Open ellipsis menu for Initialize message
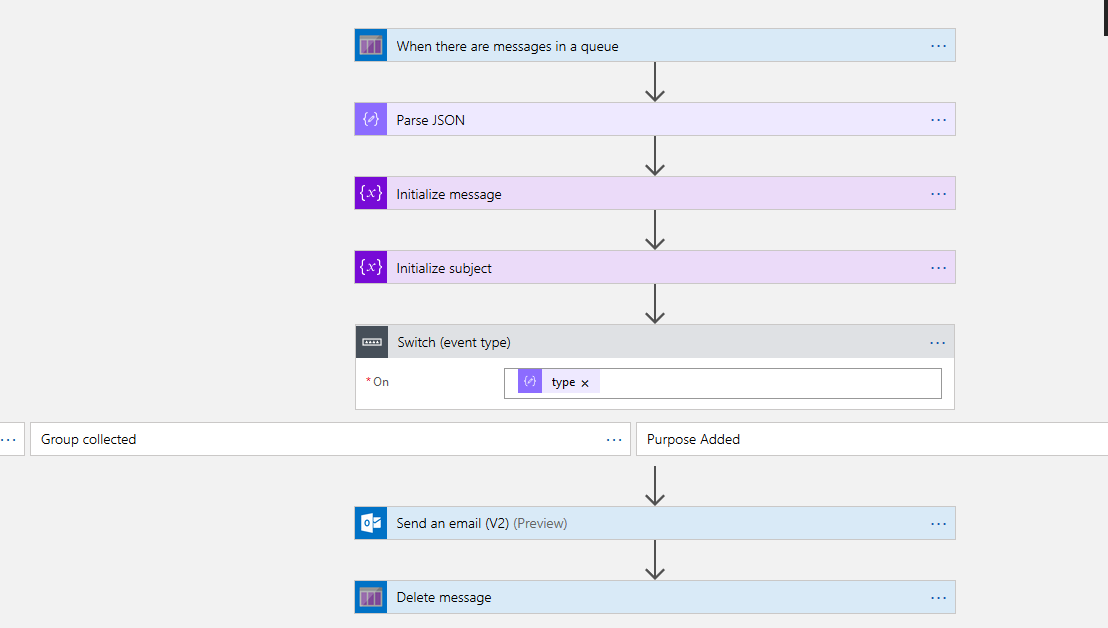Image resolution: width=1108 pixels, height=628 pixels. (938, 194)
